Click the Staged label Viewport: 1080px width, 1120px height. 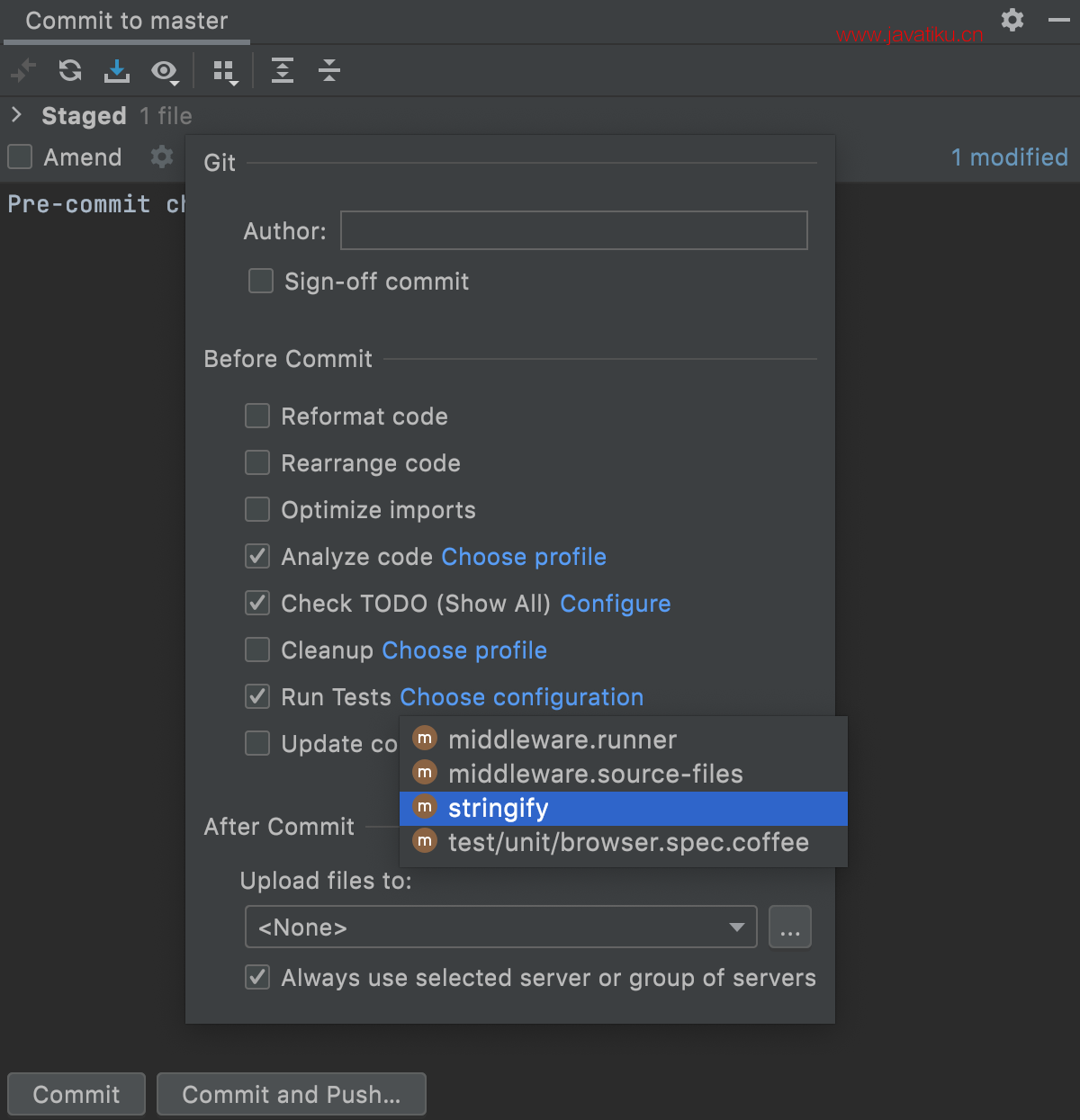coord(84,116)
